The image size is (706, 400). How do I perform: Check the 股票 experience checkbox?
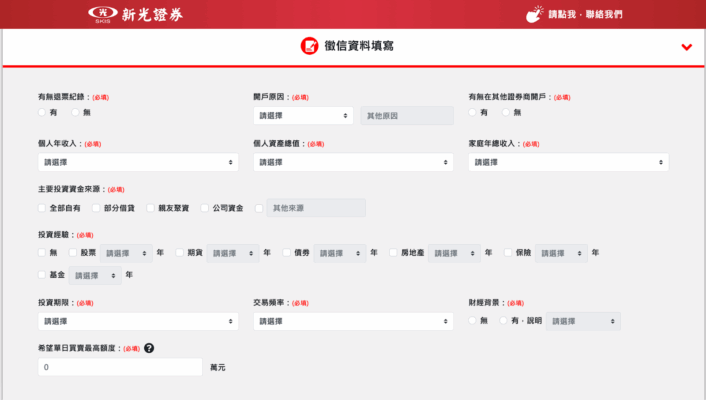pos(73,252)
